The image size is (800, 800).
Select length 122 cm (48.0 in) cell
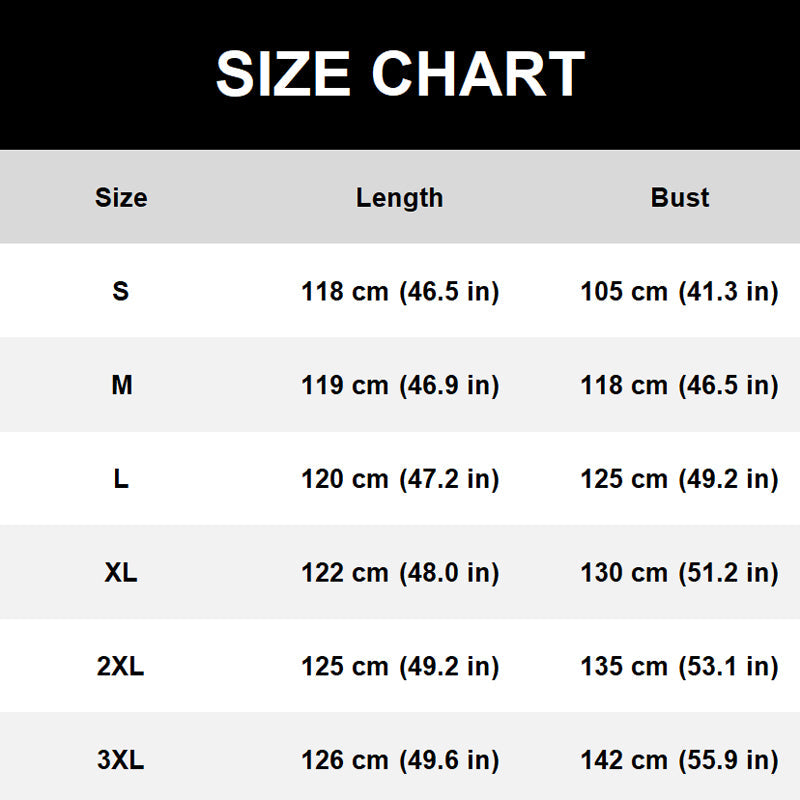[400, 573]
